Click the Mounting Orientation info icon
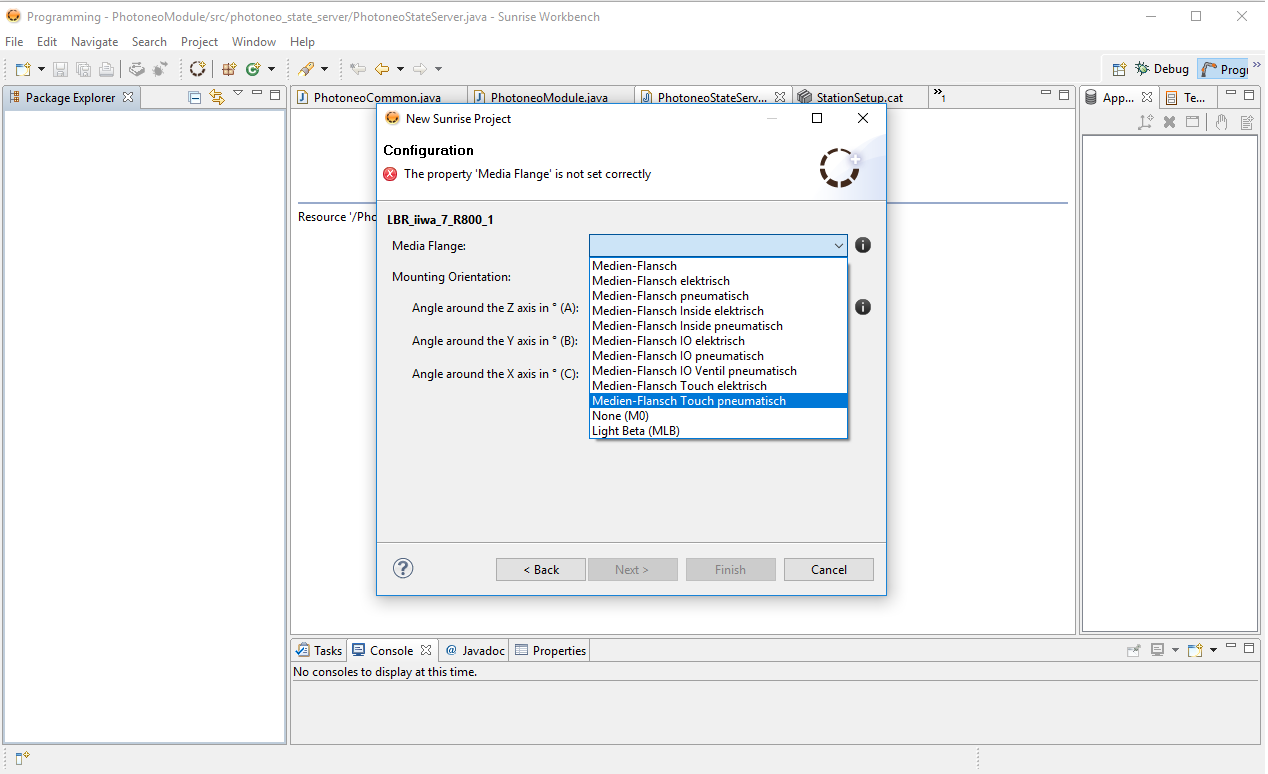The width and height of the screenshot is (1268, 774). [x=863, y=307]
